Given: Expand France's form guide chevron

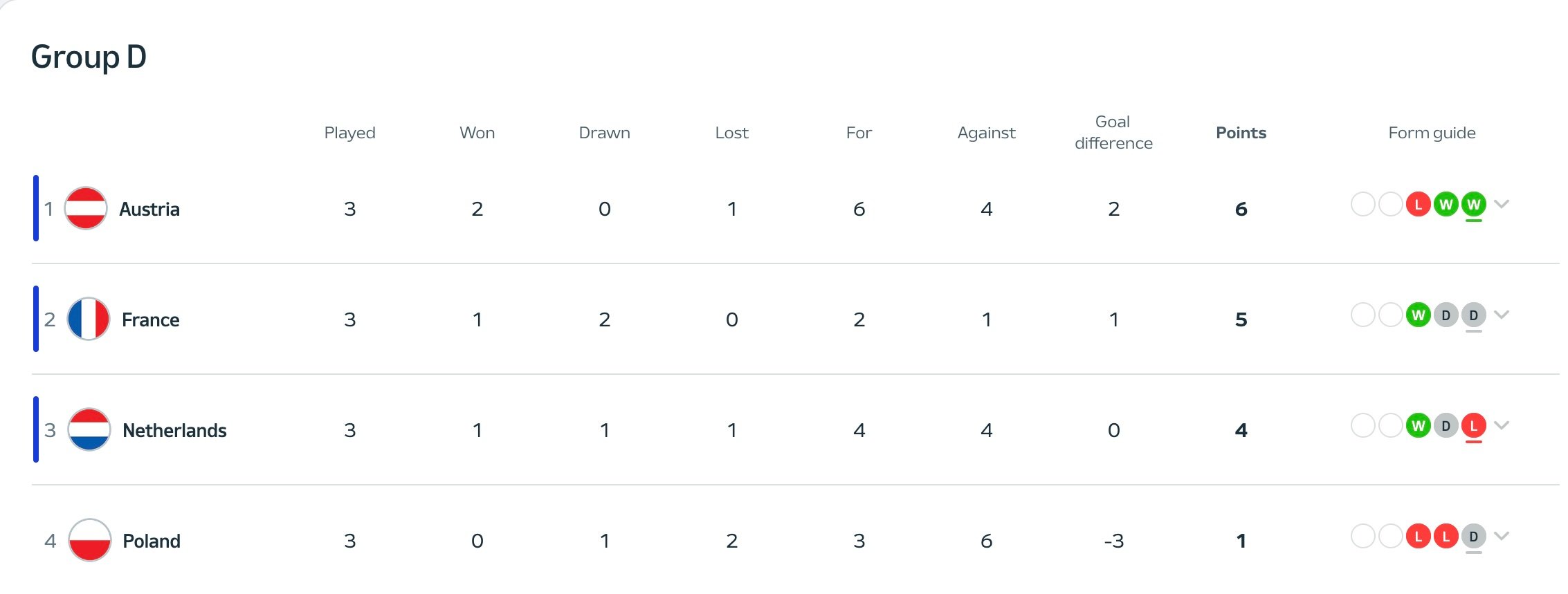Looking at the screenshot, I should [x=1502, y=315].
